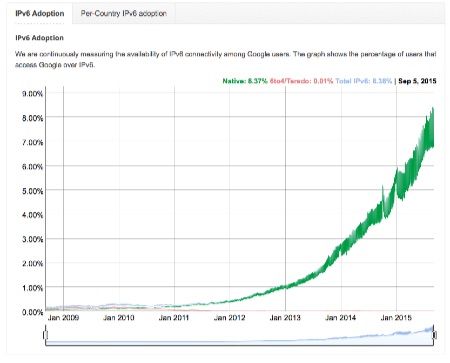Click the 0.00% y-axis label

click(x=33, y=312)
